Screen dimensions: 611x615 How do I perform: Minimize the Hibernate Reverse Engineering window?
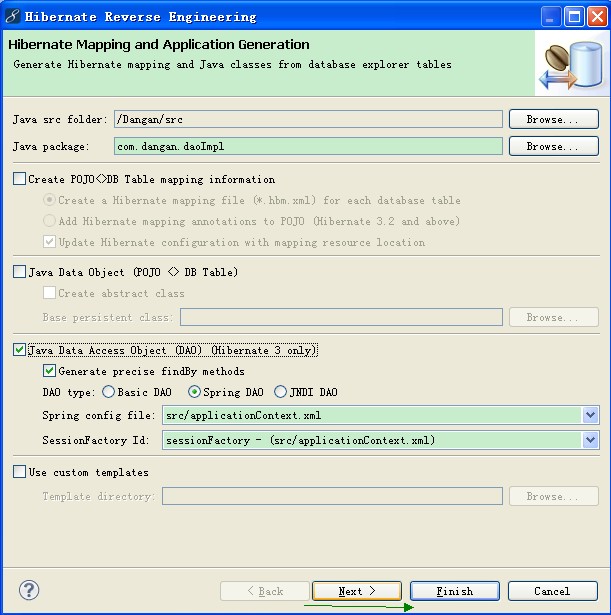click(x=550, y=17)
